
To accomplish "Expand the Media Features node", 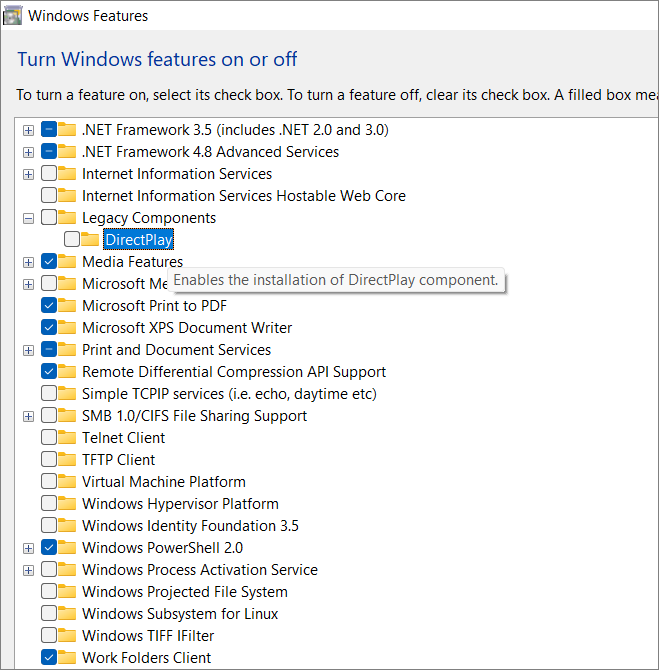I will 29,262.
